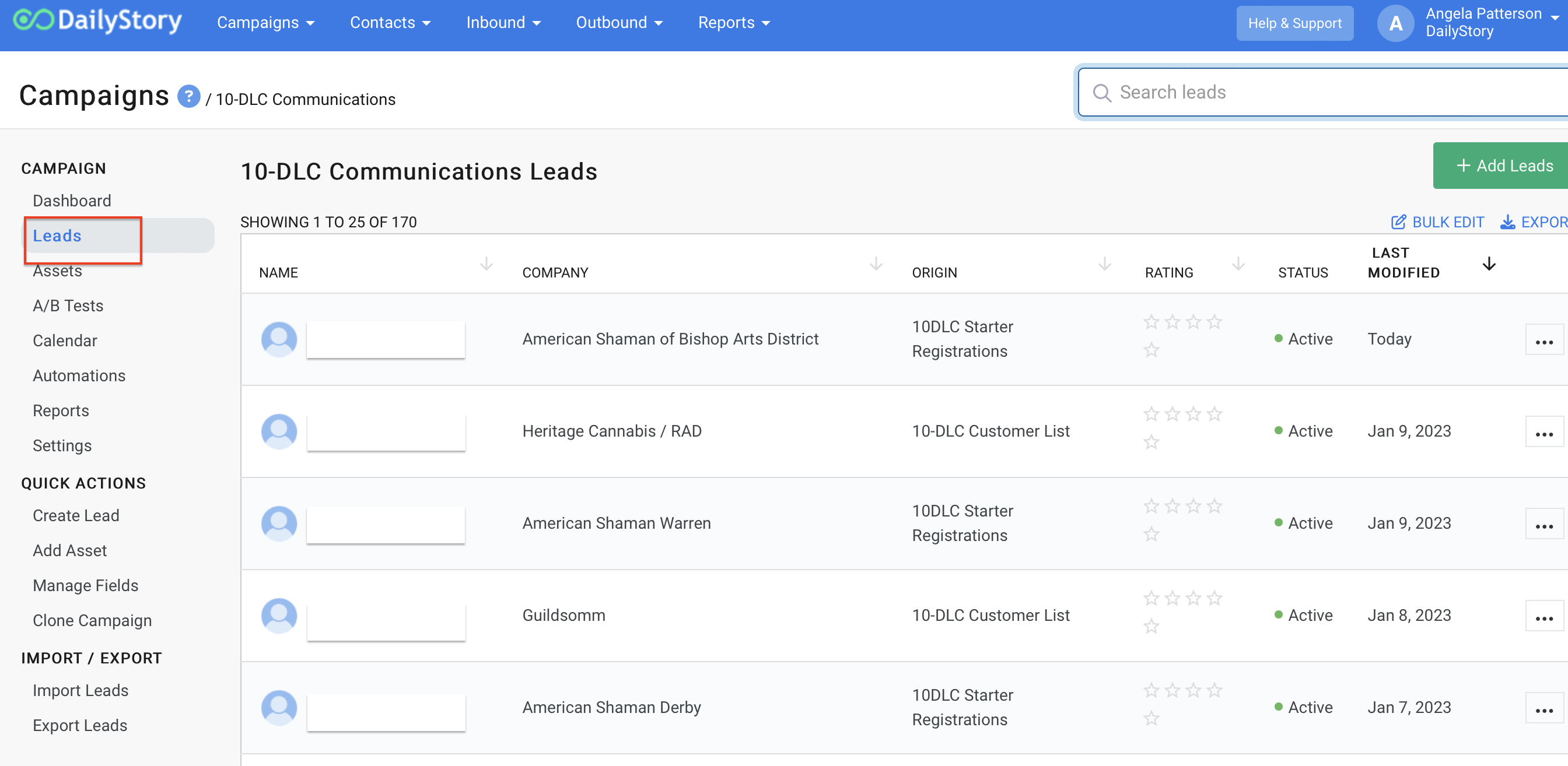Screen dimensions: 1568x766
Task: Set first star rating for Heritage Cannabis lead
Action: click(x=1151, y=414)
